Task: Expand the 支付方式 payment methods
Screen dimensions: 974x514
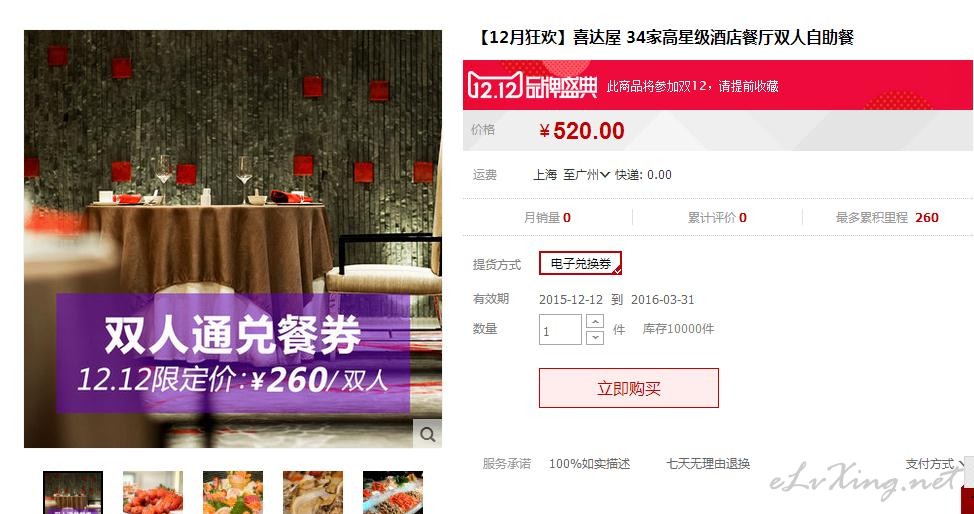Action: [x=935, y=464]
